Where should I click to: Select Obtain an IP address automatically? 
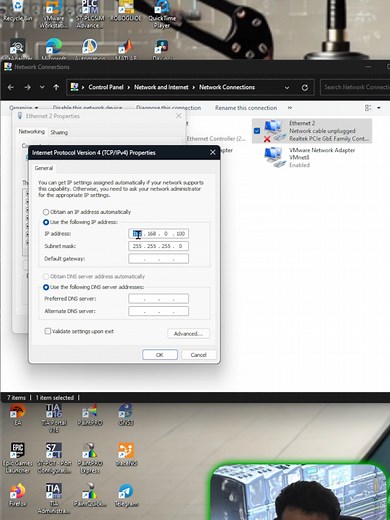click(x=46, y=212)
